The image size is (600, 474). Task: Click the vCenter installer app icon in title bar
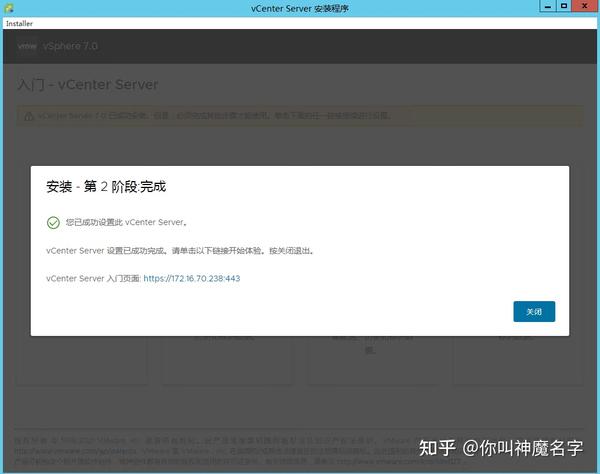point(8,8)
